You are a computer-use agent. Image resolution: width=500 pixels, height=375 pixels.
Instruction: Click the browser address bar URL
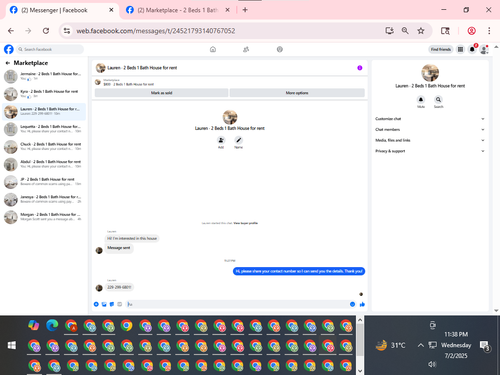click(x=156, y=31)
